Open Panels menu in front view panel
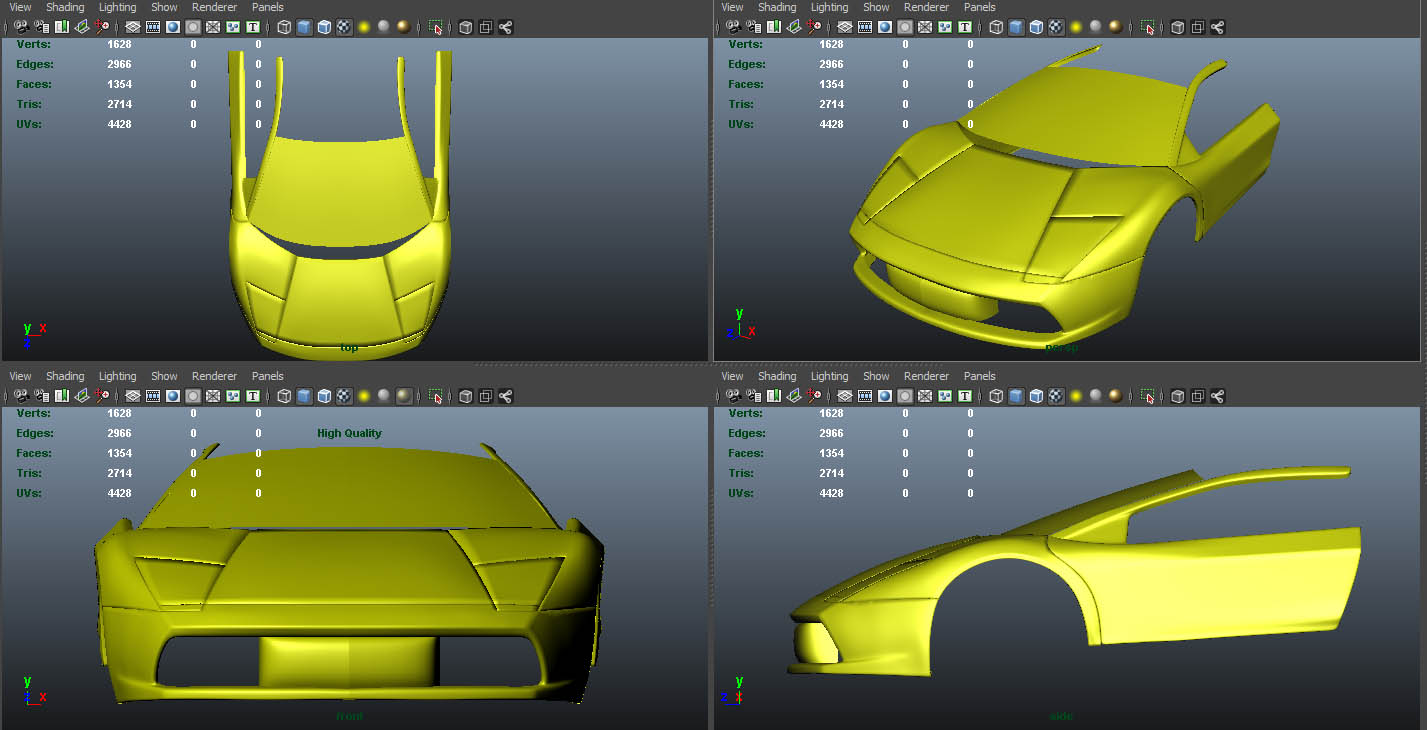This screenshot has width=1427, height=730. [x=268, y=376]
